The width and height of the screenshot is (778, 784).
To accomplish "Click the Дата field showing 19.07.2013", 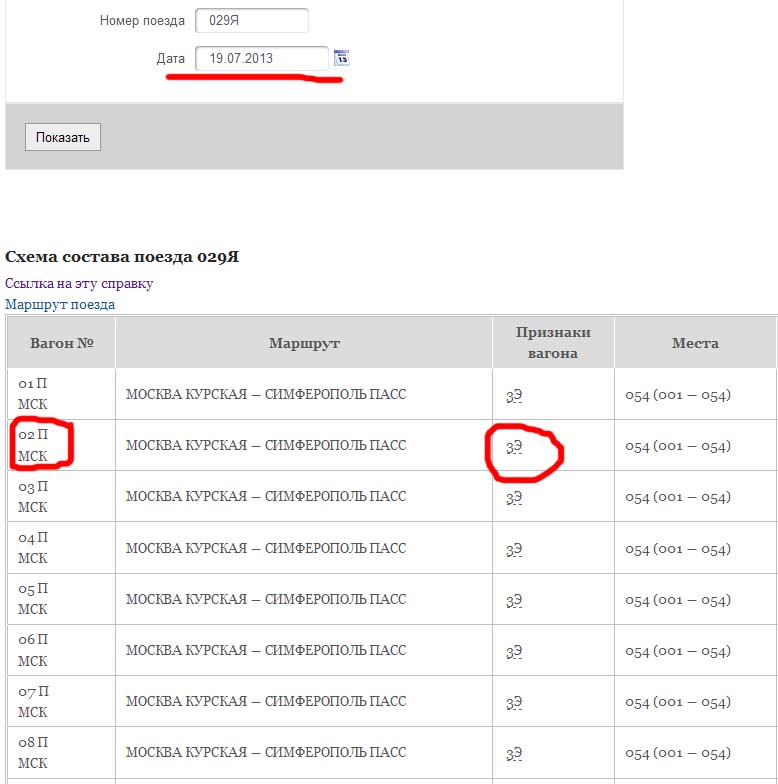I will coord(261,58).
